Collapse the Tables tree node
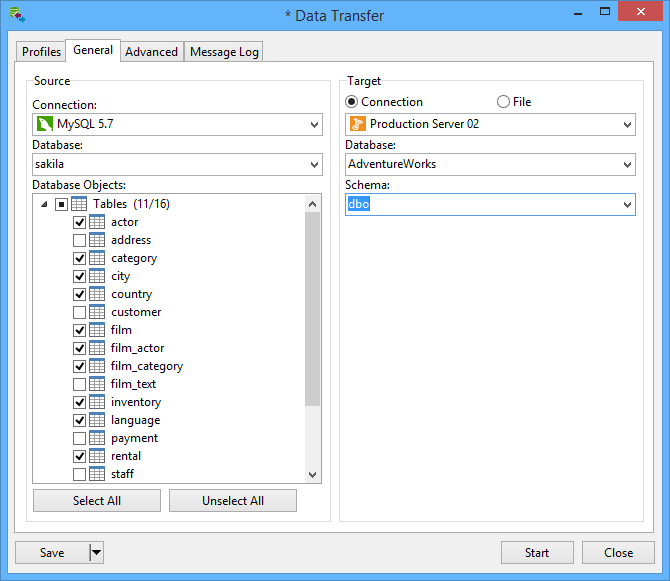This screenshot has height=581, width=670. 44,204
